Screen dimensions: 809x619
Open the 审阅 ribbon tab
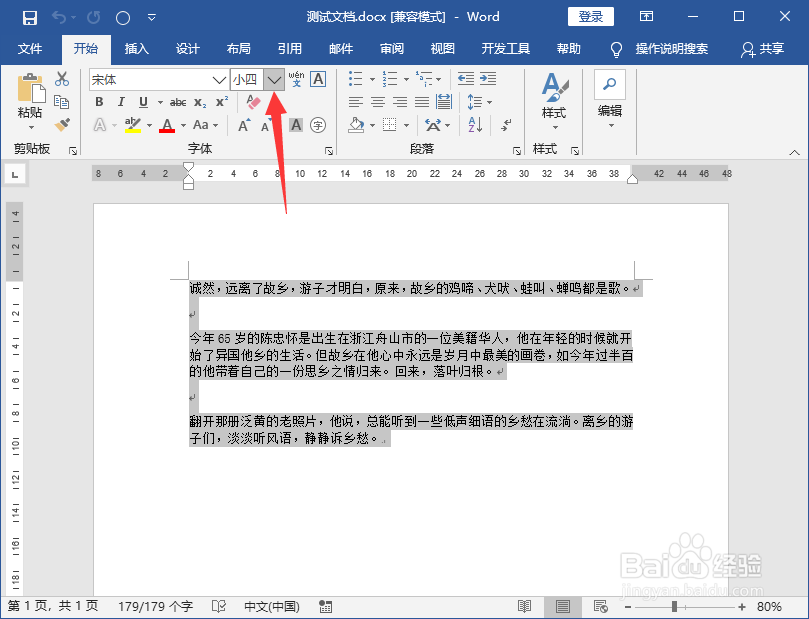click(391, 47)
